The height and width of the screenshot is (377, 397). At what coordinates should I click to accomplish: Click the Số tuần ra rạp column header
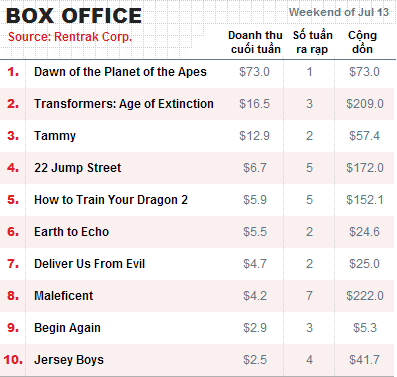[312, 42]
